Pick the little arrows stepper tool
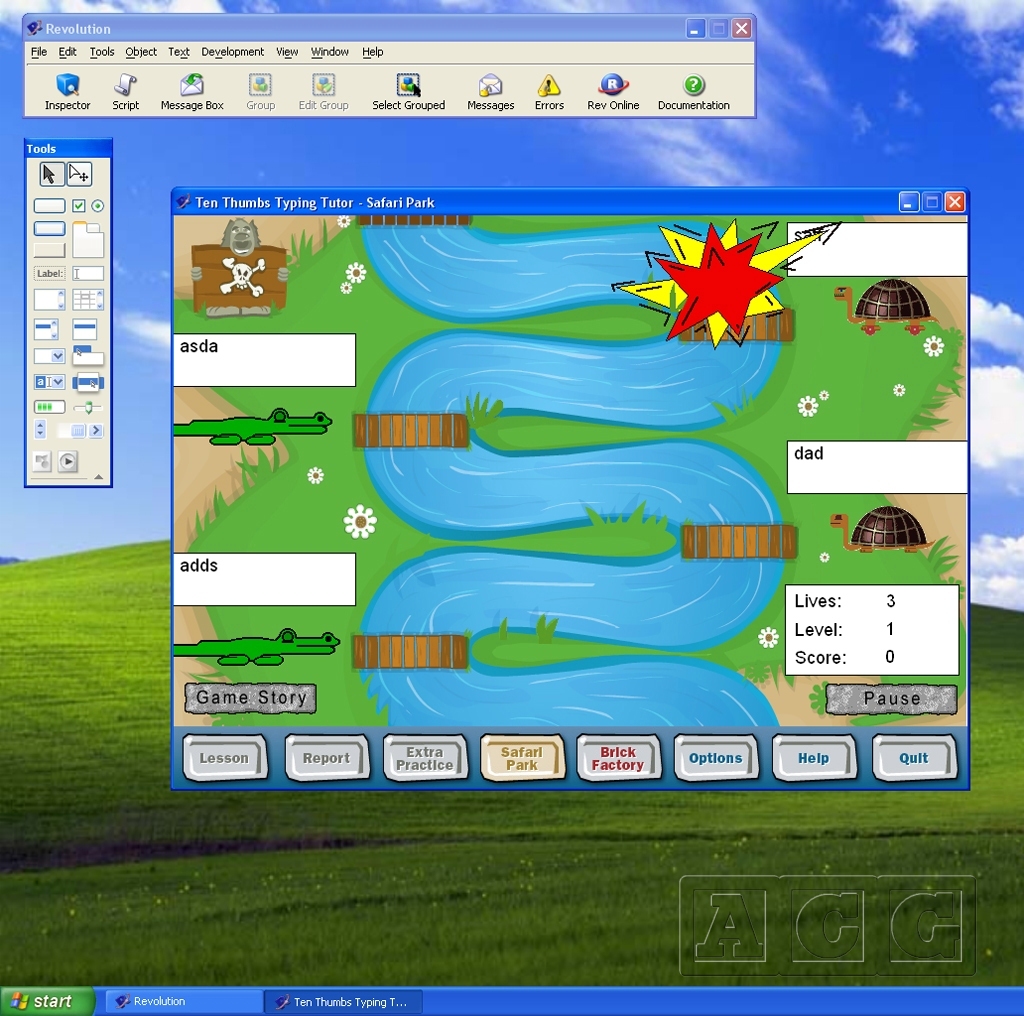The height and width of the screenshot is (1016, 1024). [40, 429]
